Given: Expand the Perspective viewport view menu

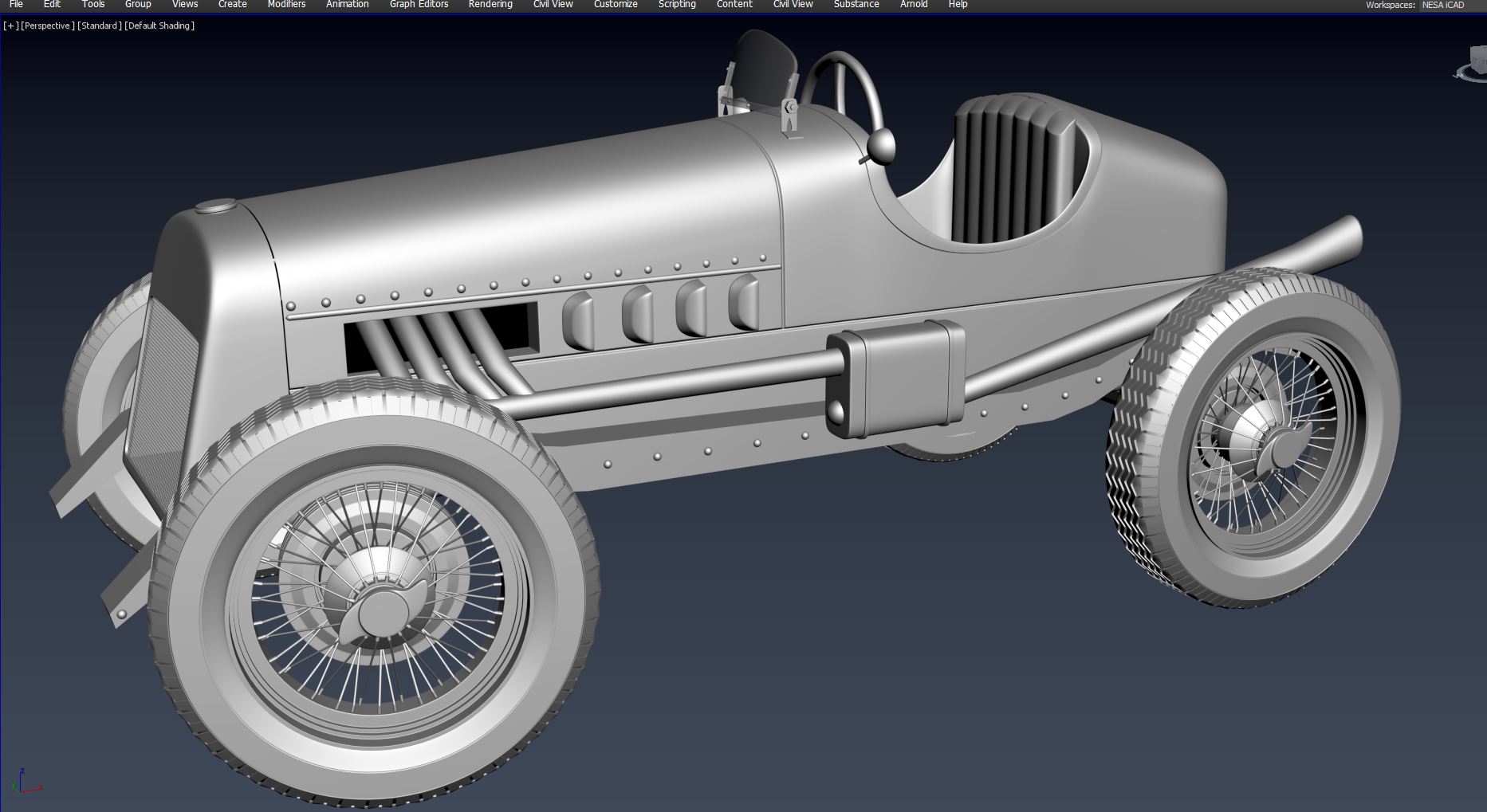Looking at the screenshot, I should pos(48,25).
